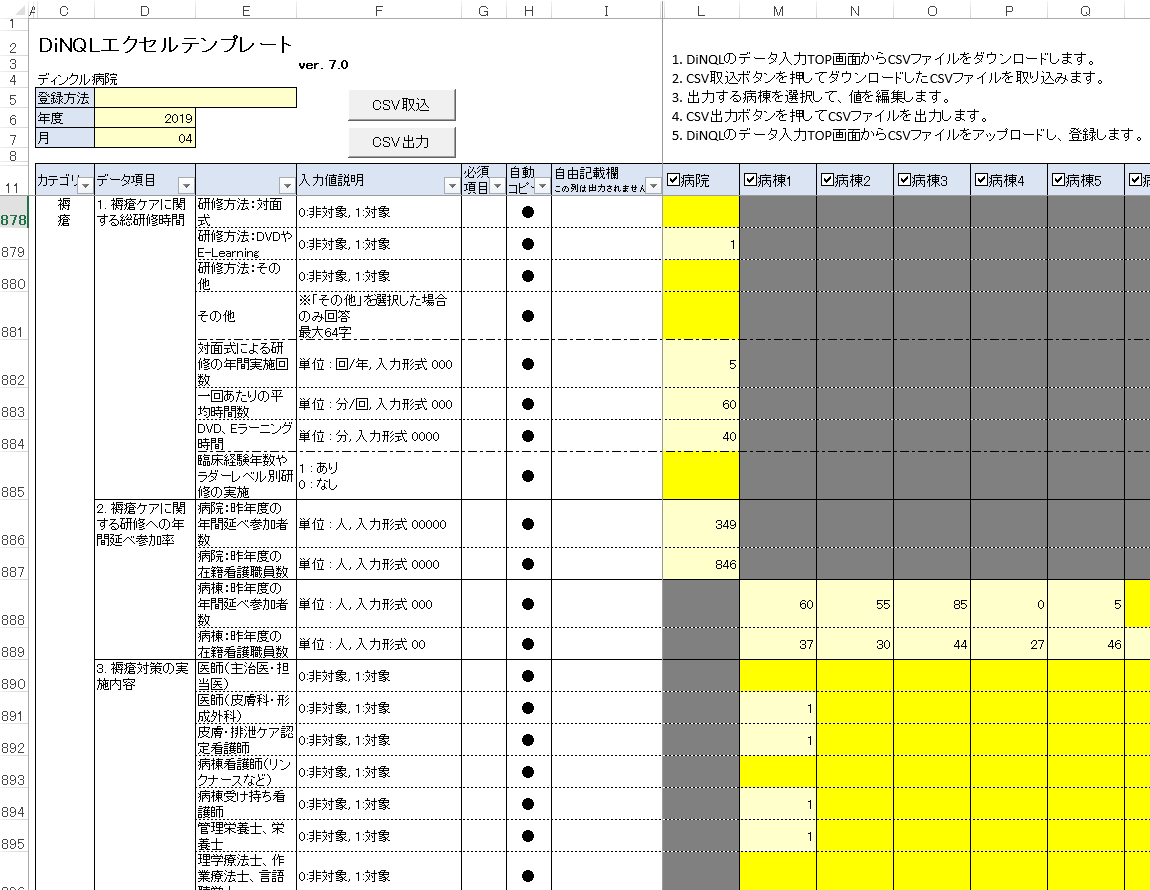Click the auto-copy dot in row 878
Image resolution: width=1150 pixels, height=890 pixels.
coord(527,212)
